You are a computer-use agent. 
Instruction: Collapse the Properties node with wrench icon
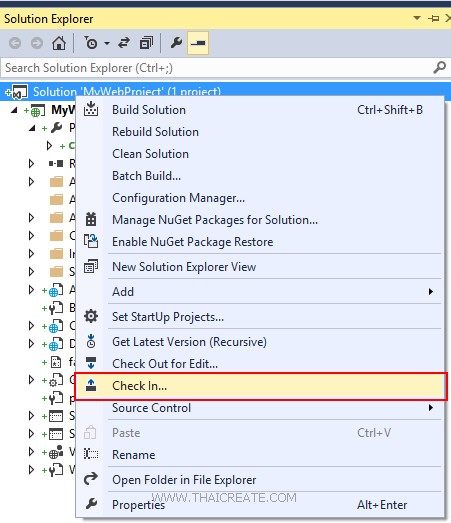[32, 128]
